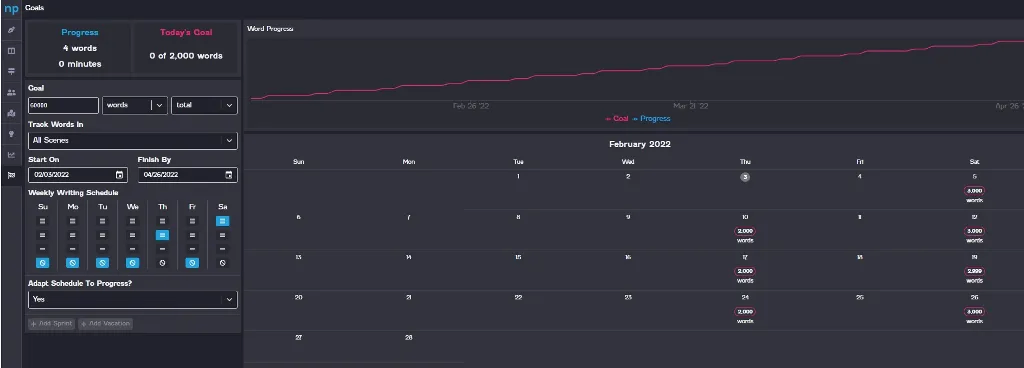Click the np application logo
Screen dimensions: 1024x368
(x=11, y=9)
